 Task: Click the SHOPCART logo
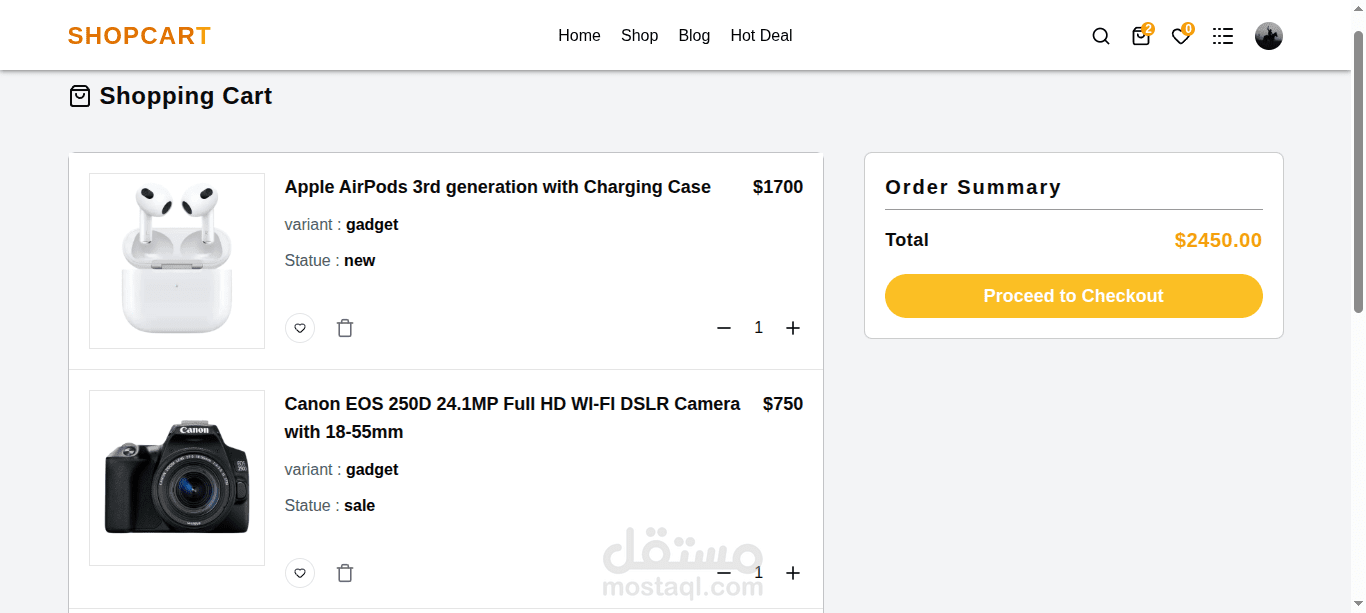(x=139, y=36)
